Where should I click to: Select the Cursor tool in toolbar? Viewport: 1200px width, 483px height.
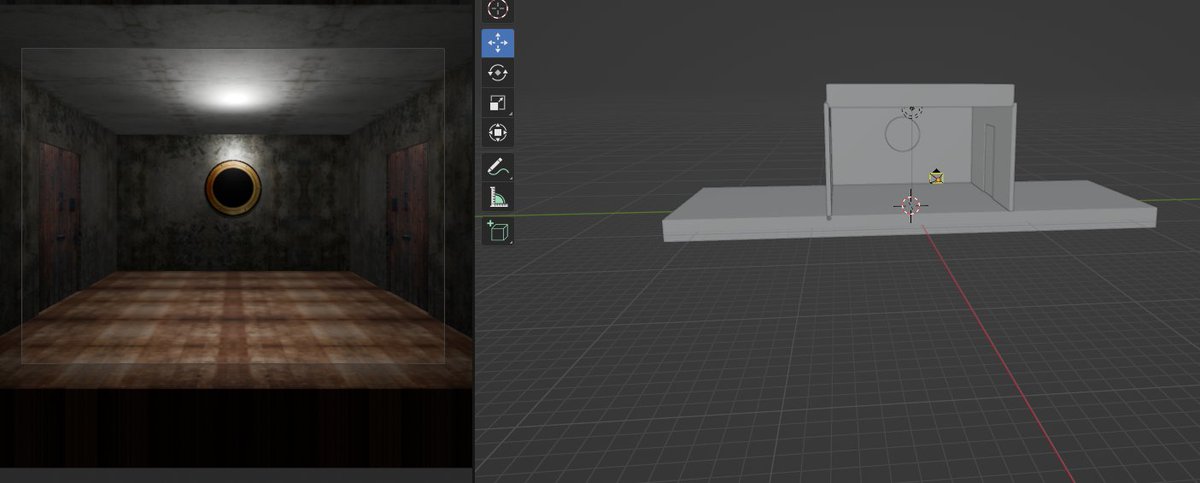tap(497, 11)
